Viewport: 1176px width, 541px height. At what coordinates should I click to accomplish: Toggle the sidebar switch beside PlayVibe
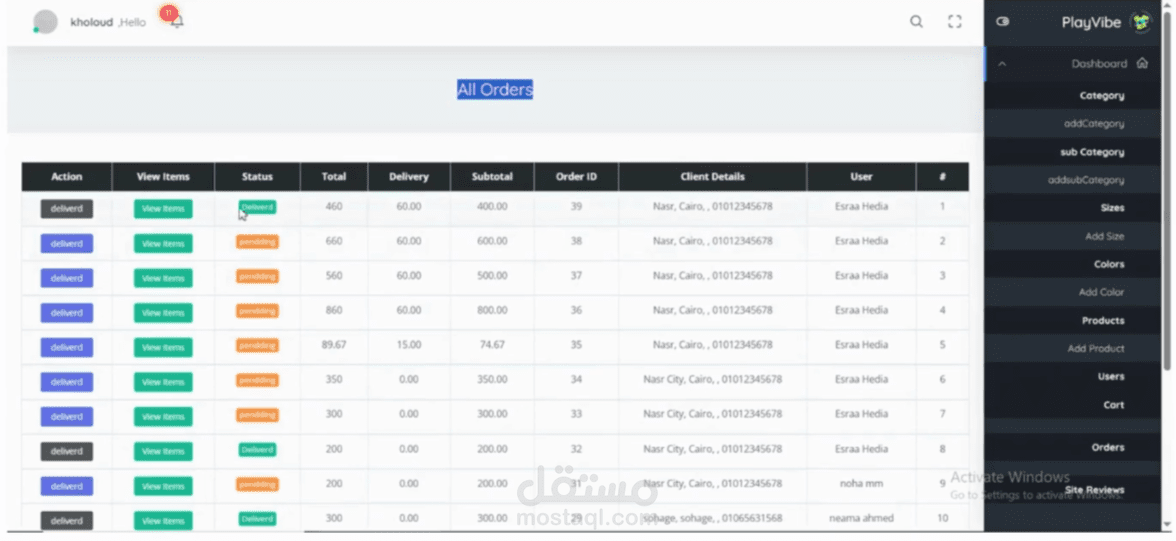pos(1003,22)
